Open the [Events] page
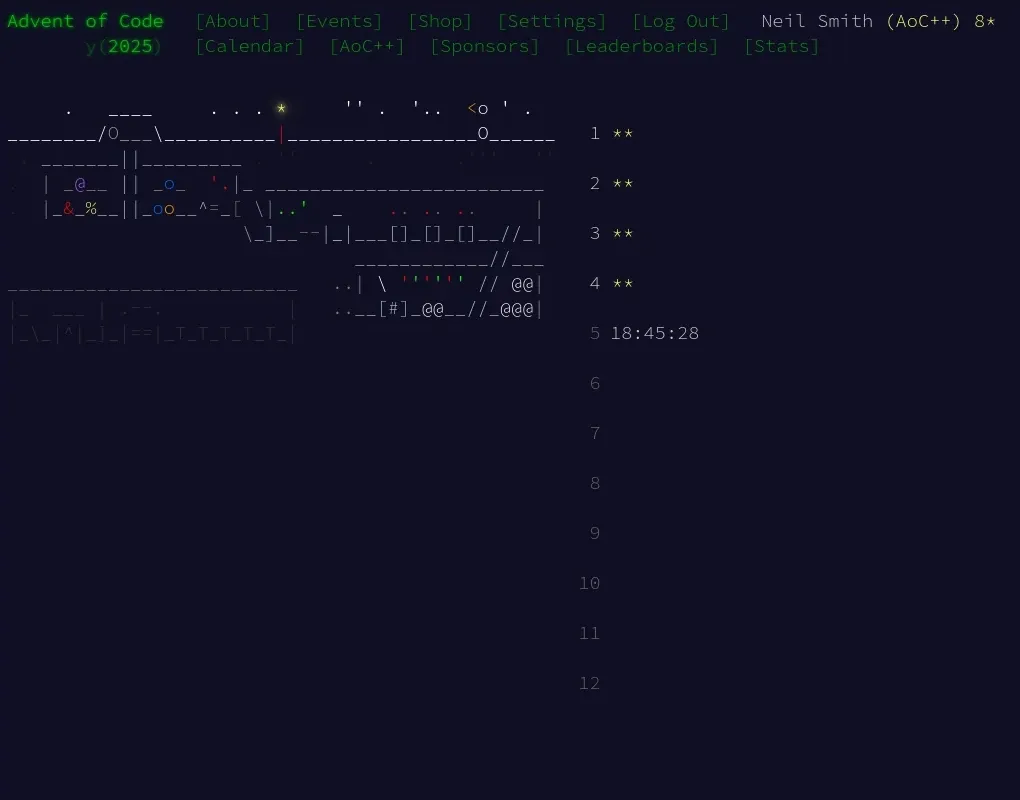Viewport: 1020px width, 800px height. tap(338, 20)
